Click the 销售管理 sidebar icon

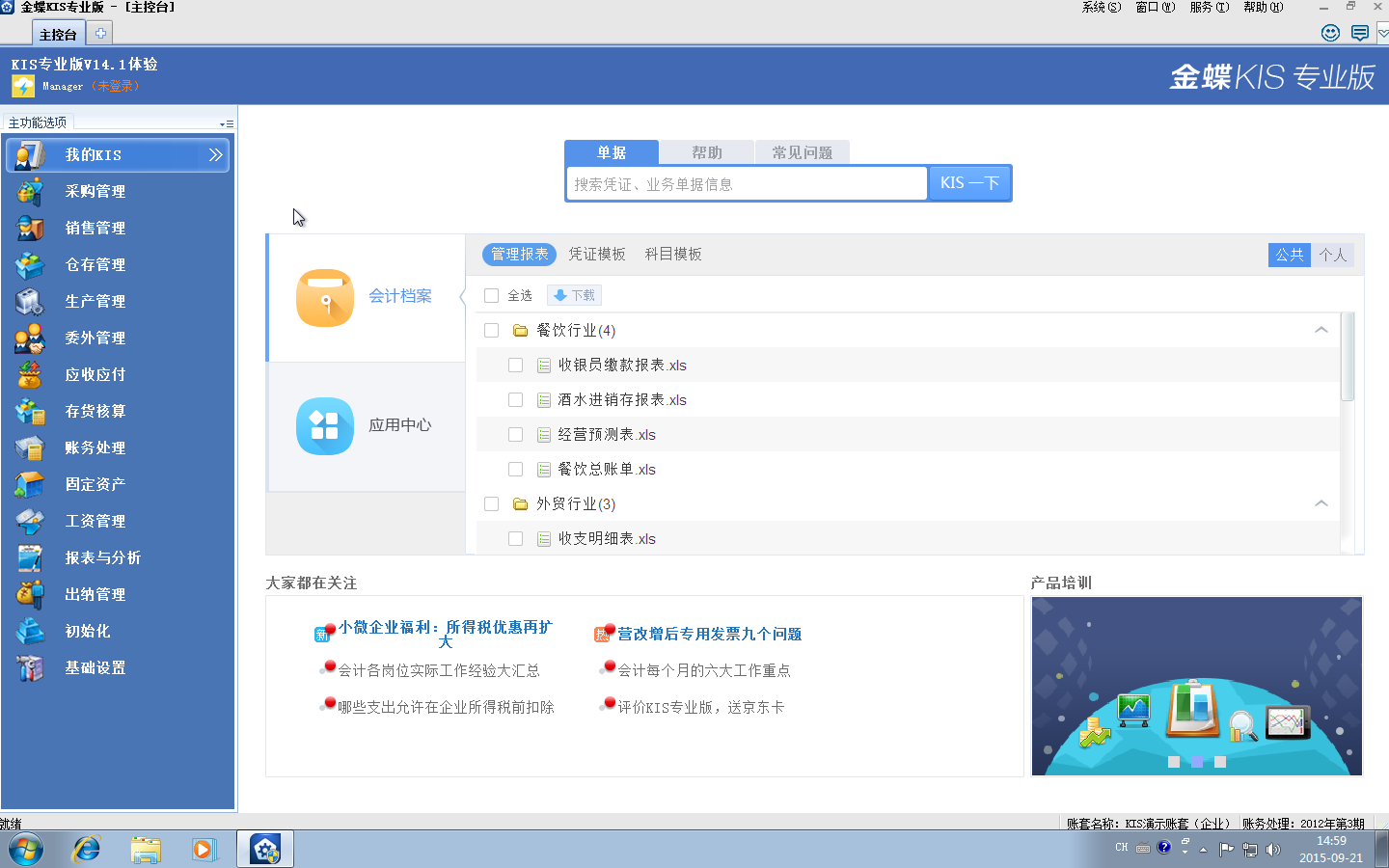[x=30, y=229]
